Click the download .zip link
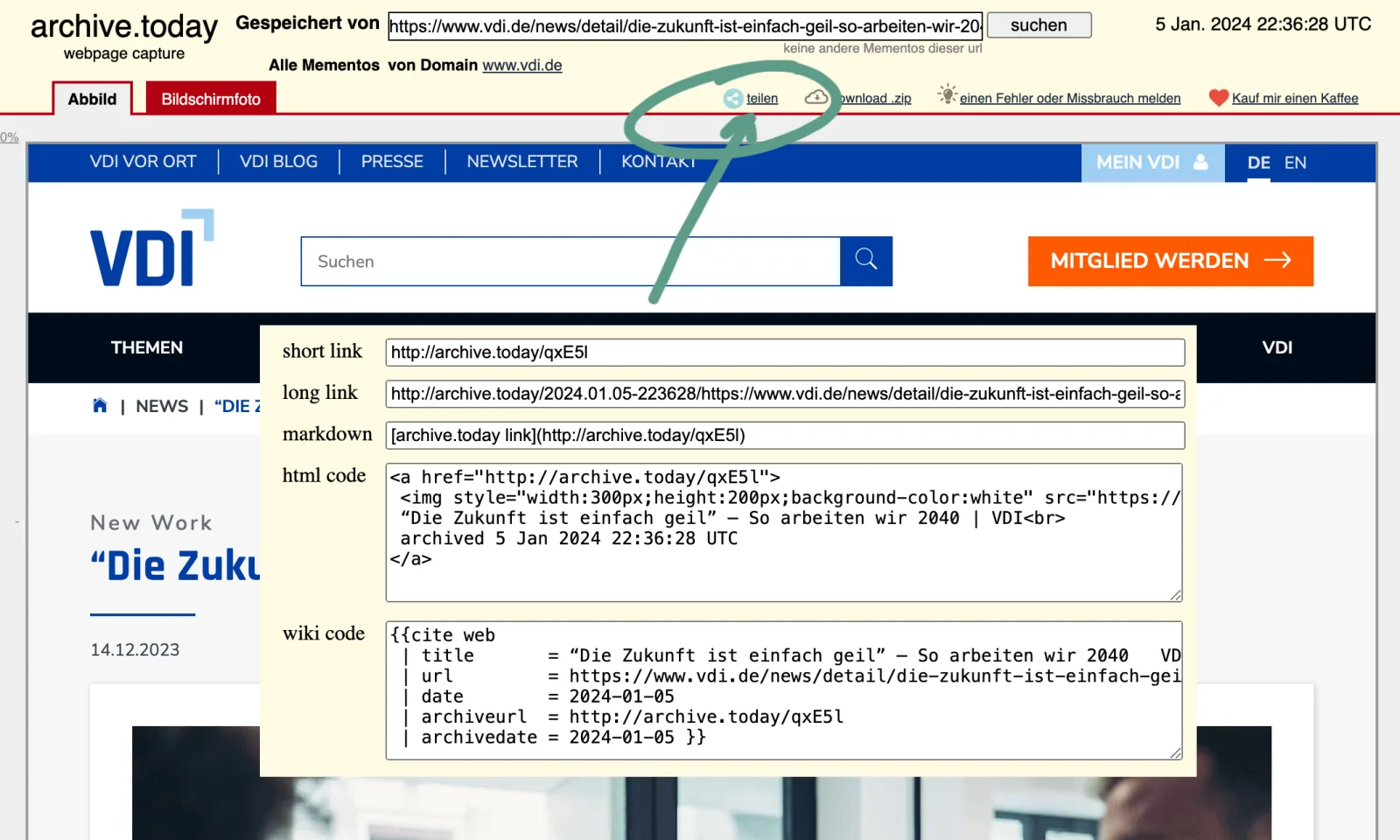The width and height of the screenshot is (1400, 840). [875, 98]
